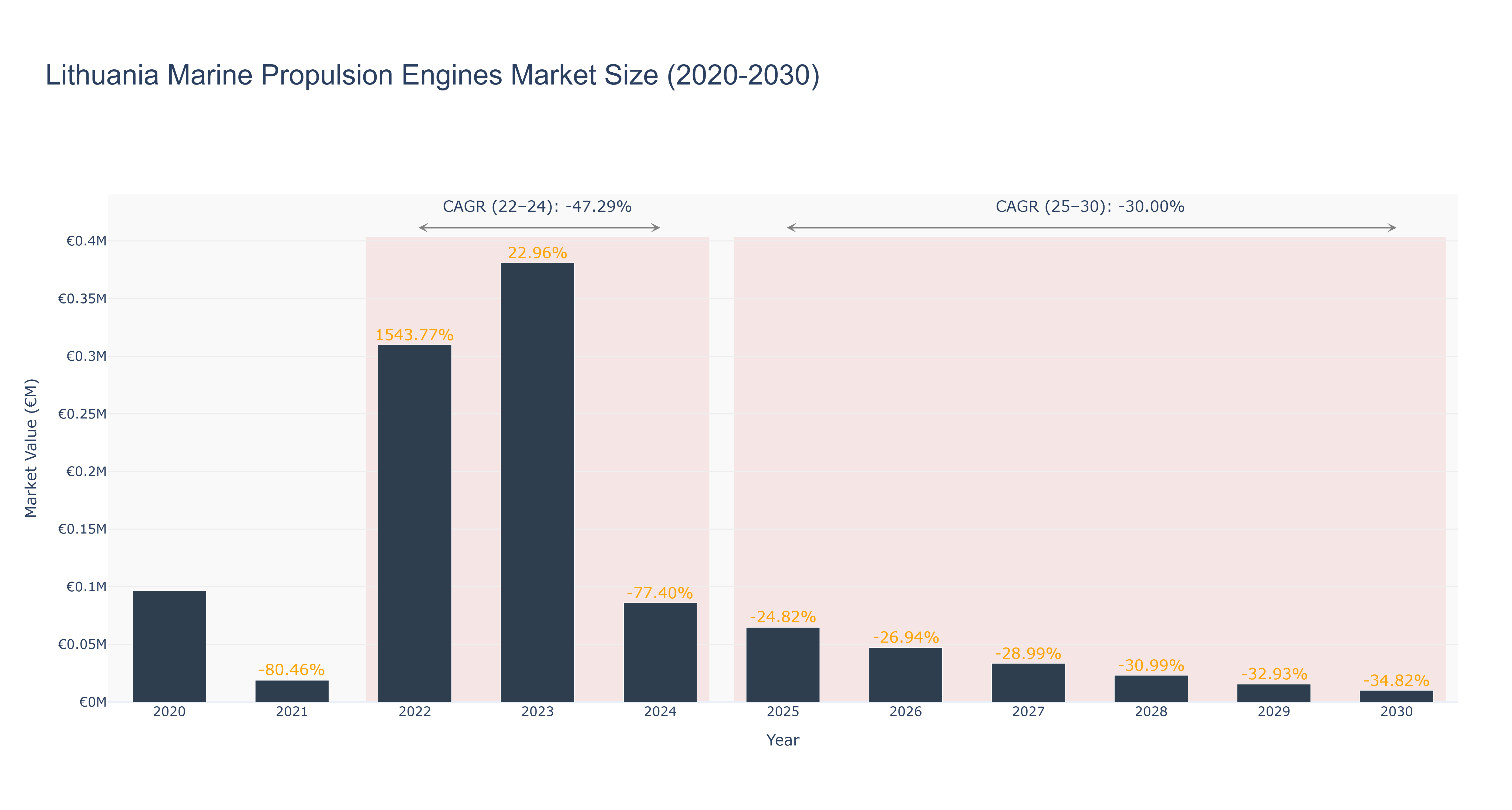Screen dimensions: 1512x810
Task: Click the 2027 forecast bar
Action: (x=1028, y=683)
